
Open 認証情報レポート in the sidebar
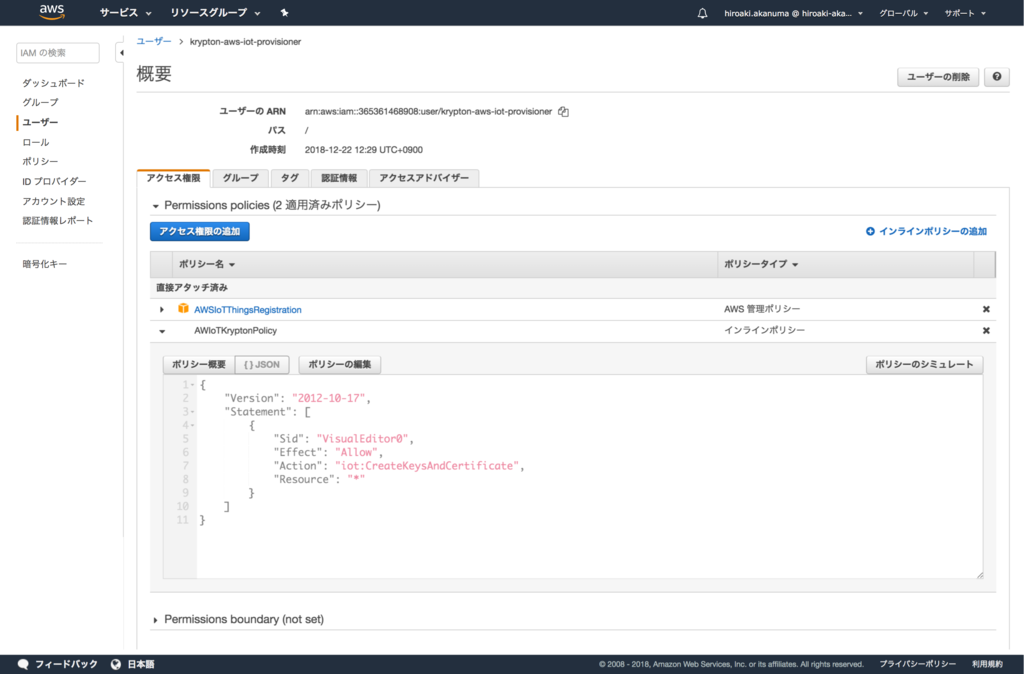[x=57, y=221]
